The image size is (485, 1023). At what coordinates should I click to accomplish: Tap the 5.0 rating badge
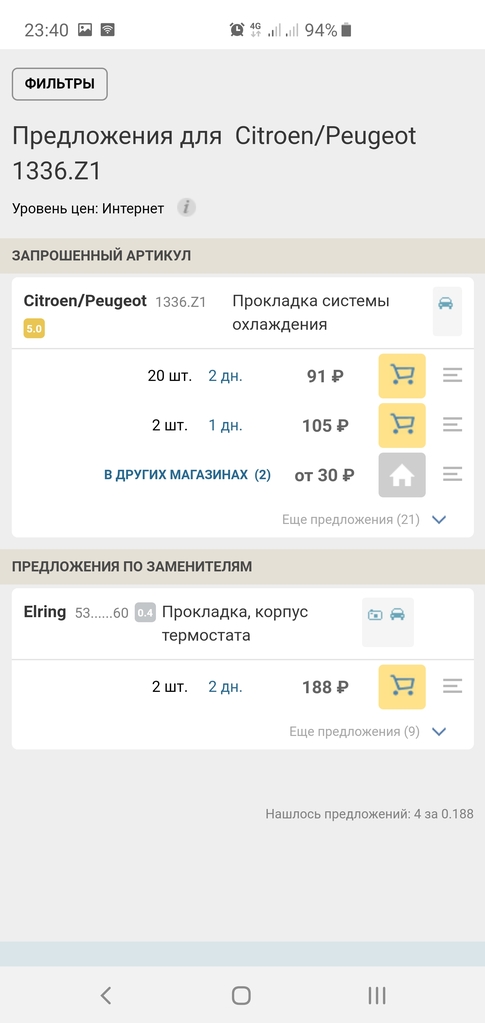pos(34,329)
